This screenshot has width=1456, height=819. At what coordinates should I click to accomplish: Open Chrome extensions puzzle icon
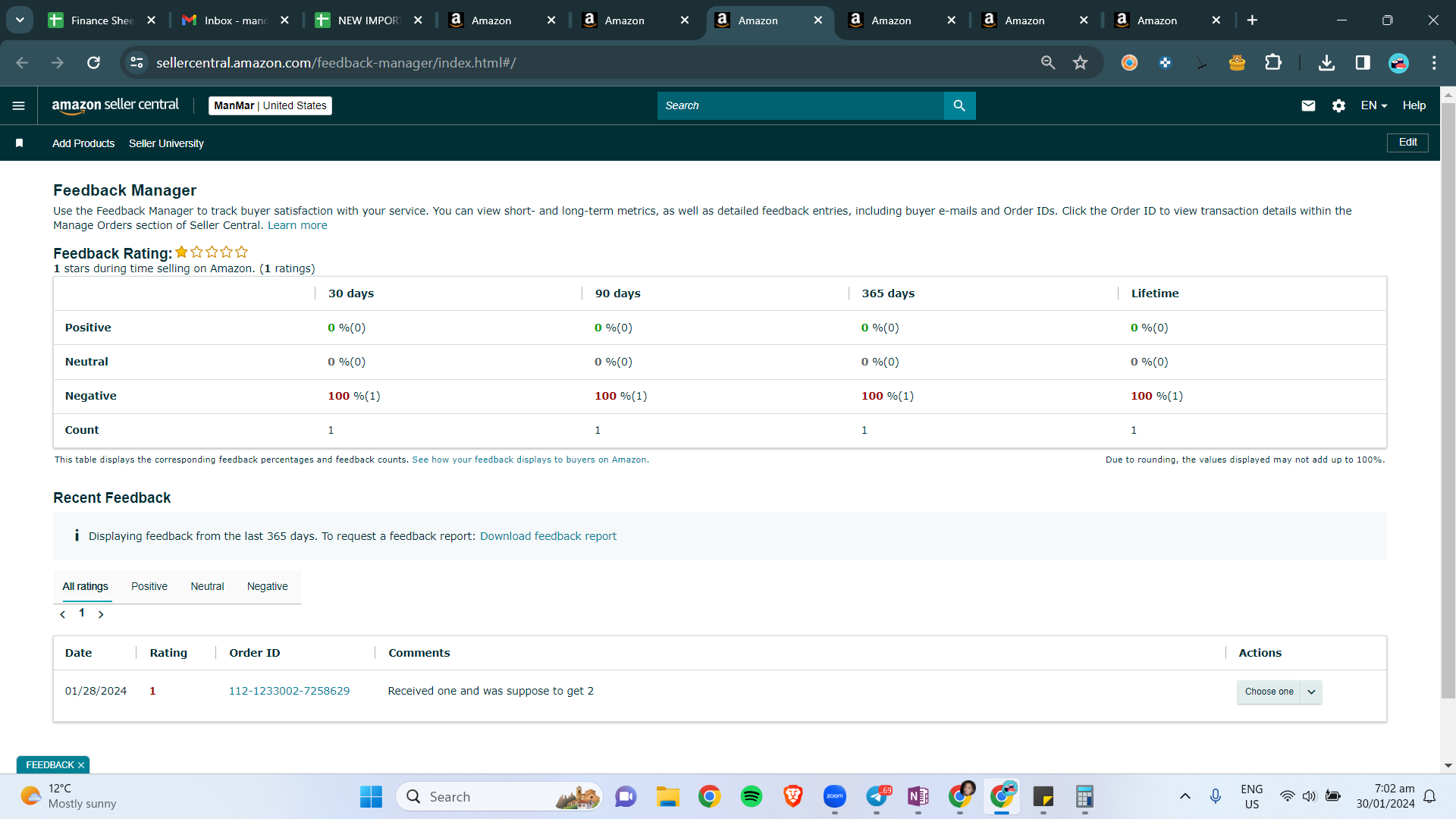1273,63
